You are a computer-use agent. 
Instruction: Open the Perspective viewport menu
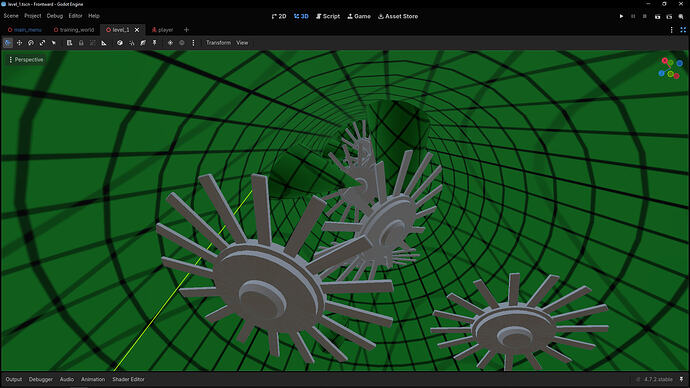point(26,59)
